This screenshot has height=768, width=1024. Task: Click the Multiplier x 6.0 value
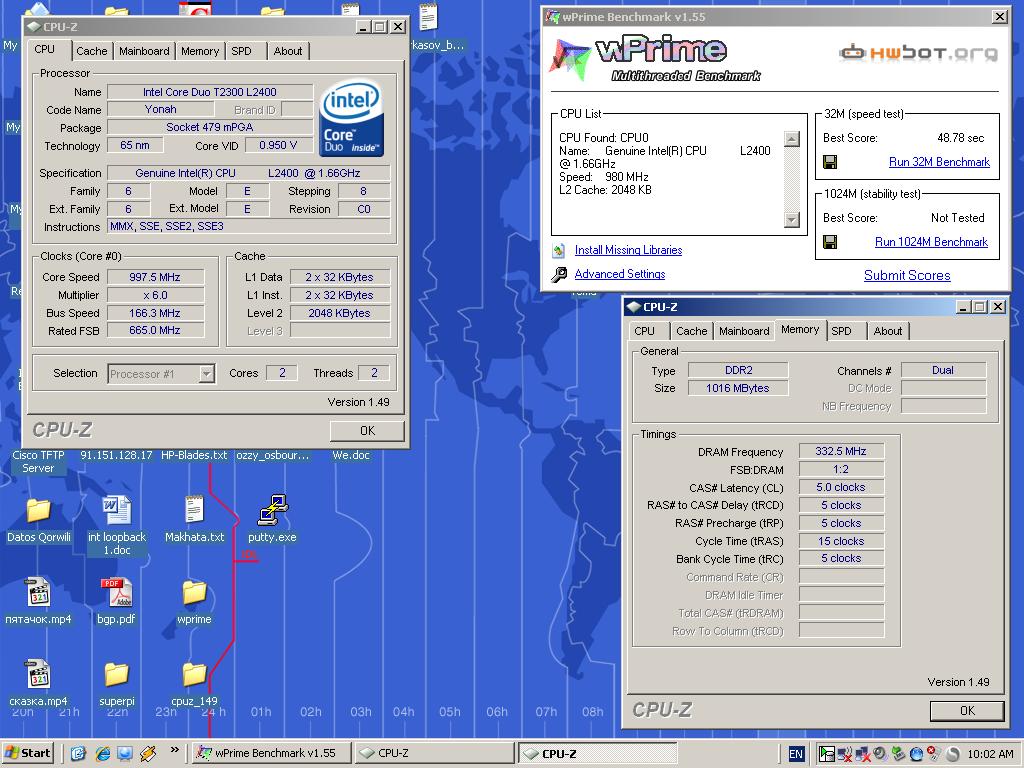[155, 295]
